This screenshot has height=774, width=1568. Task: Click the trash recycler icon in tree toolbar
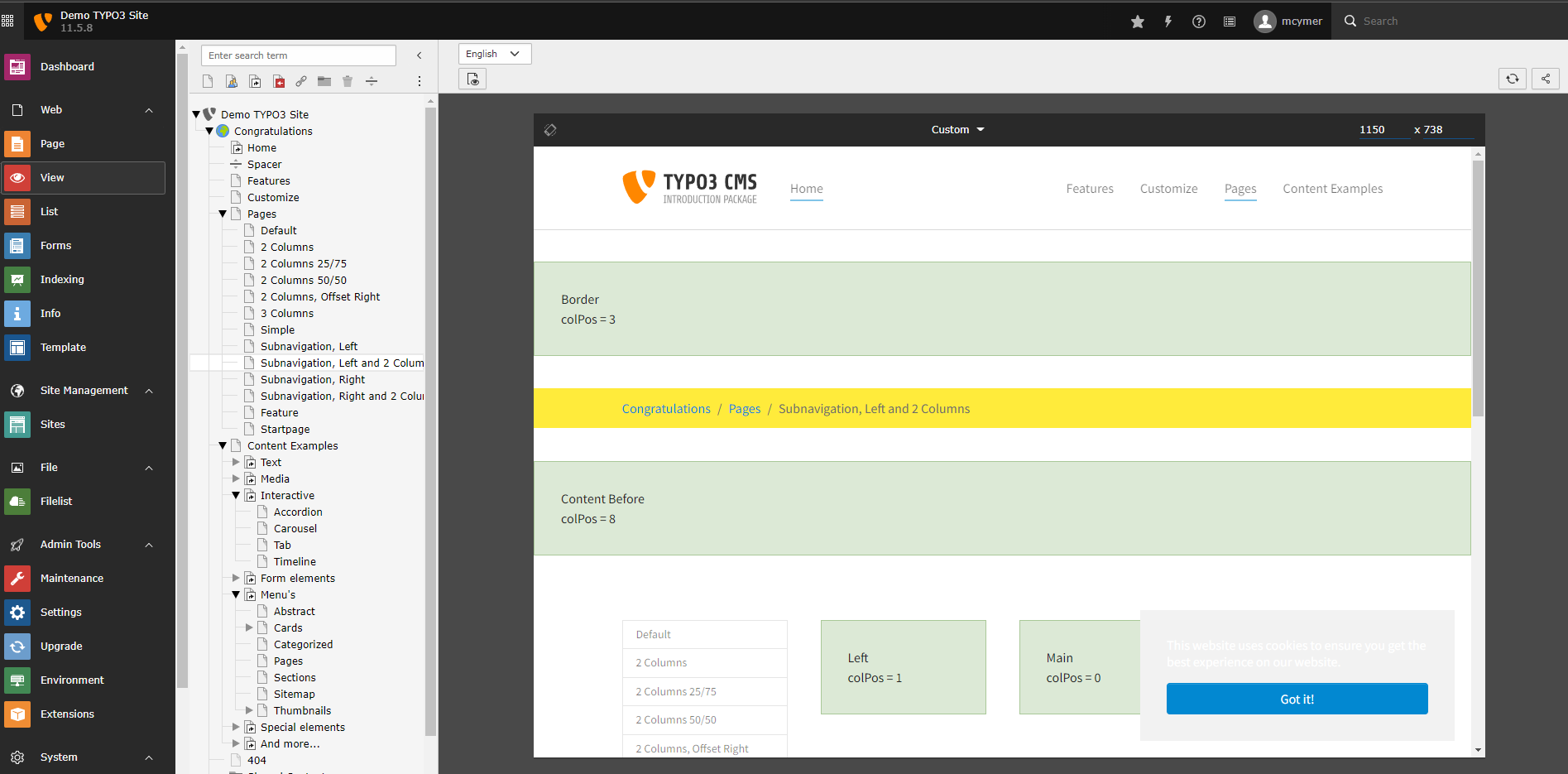(x=348, y=81)
